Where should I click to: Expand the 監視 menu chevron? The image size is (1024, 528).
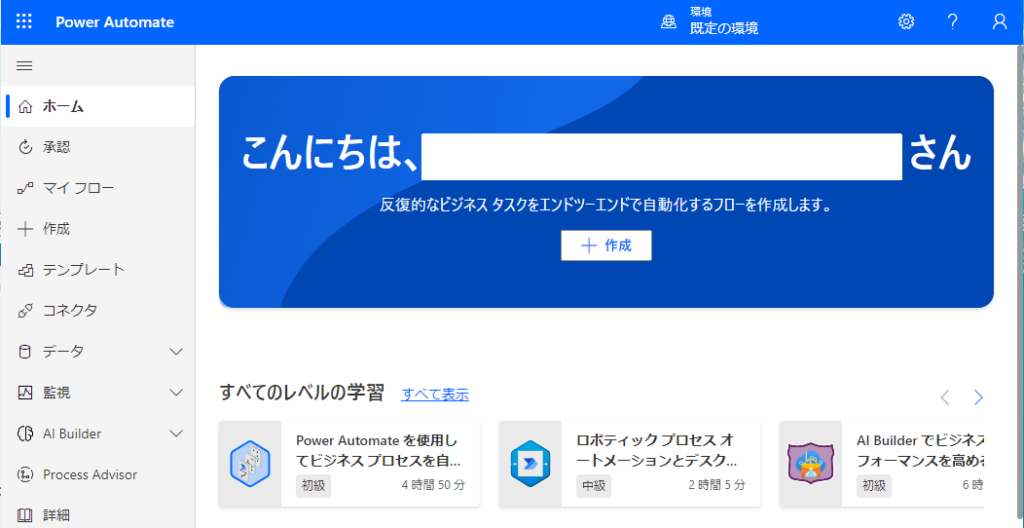(x=176, y=393)
